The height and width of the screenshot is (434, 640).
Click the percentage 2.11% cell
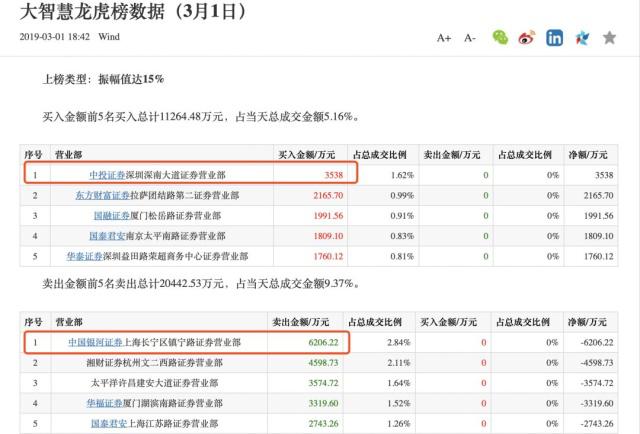point(399,363)
